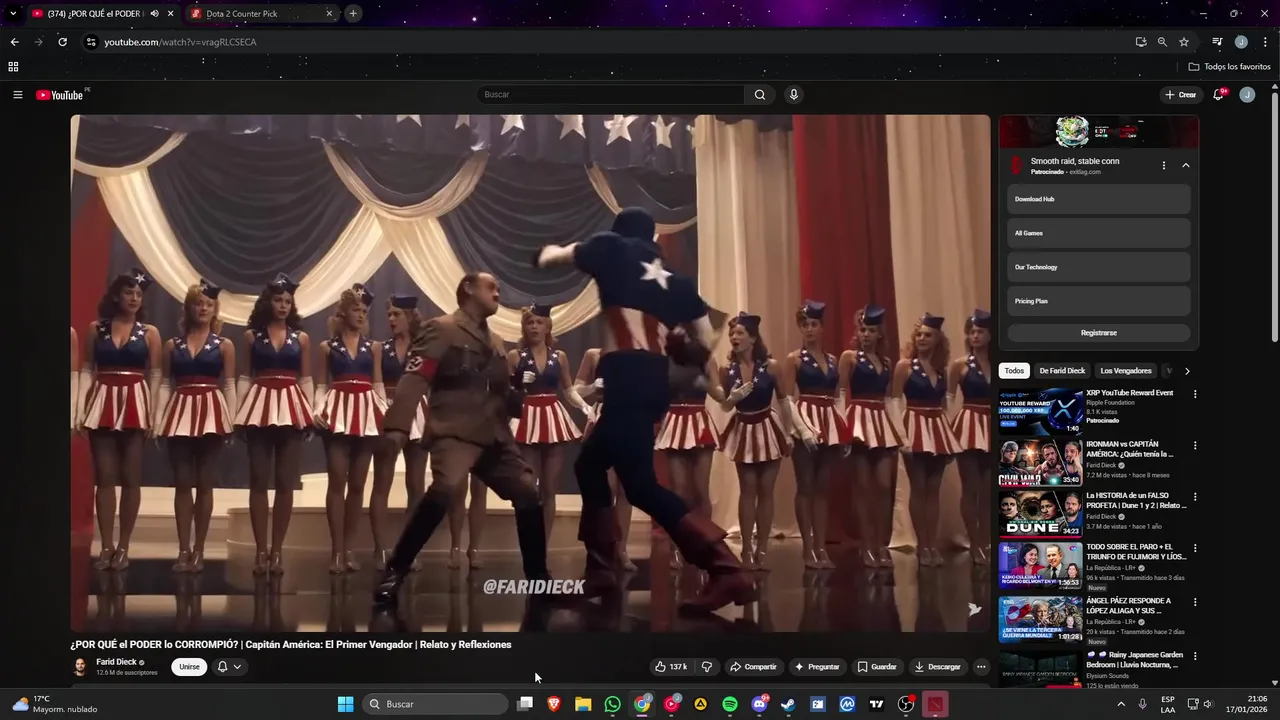Toggle the notification bell for Farid Dieck
This screenshot has height=720, width=1280.
(229, 667)
